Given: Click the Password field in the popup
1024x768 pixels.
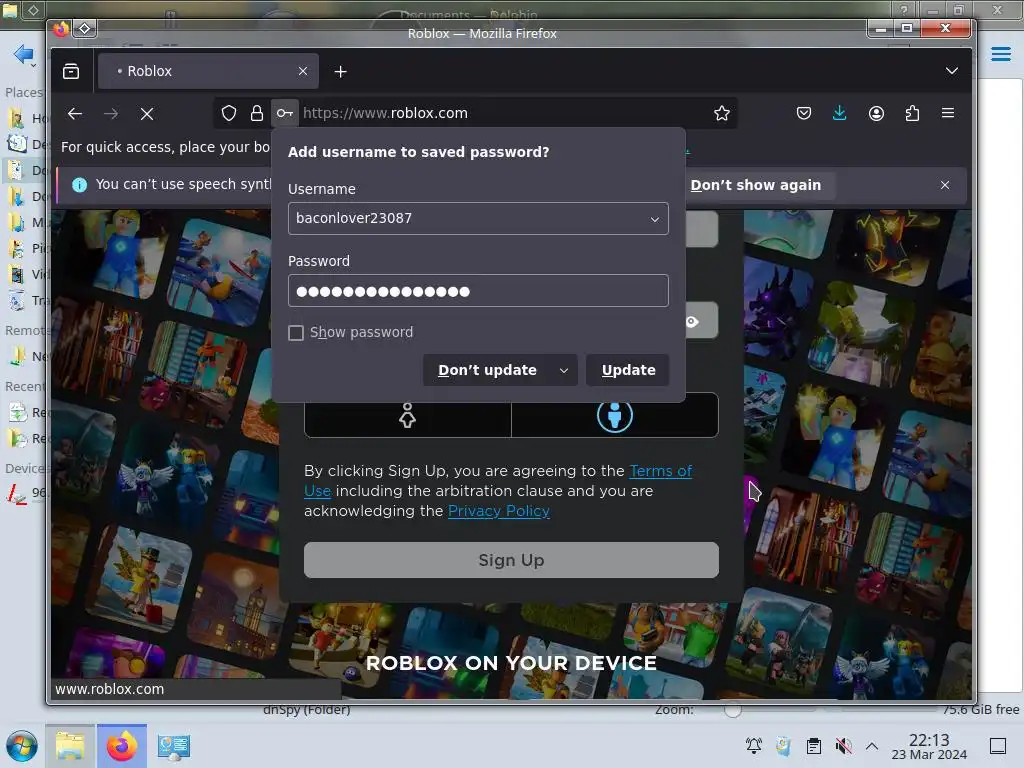Looking at the screenshot, I should click(x=478, y=291).
